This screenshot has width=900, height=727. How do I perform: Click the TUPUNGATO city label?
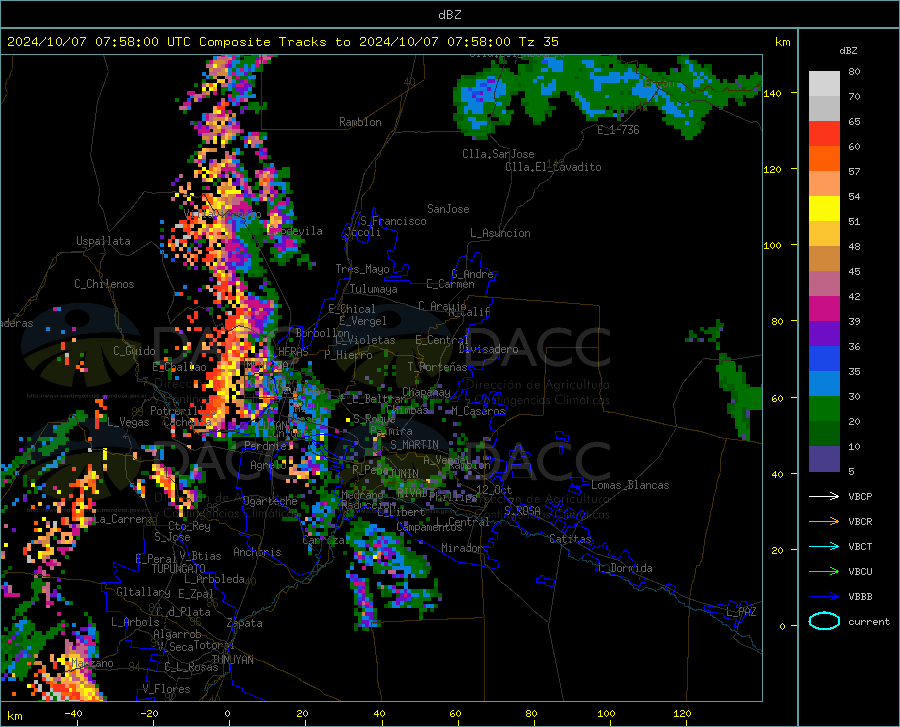(179, 569)
